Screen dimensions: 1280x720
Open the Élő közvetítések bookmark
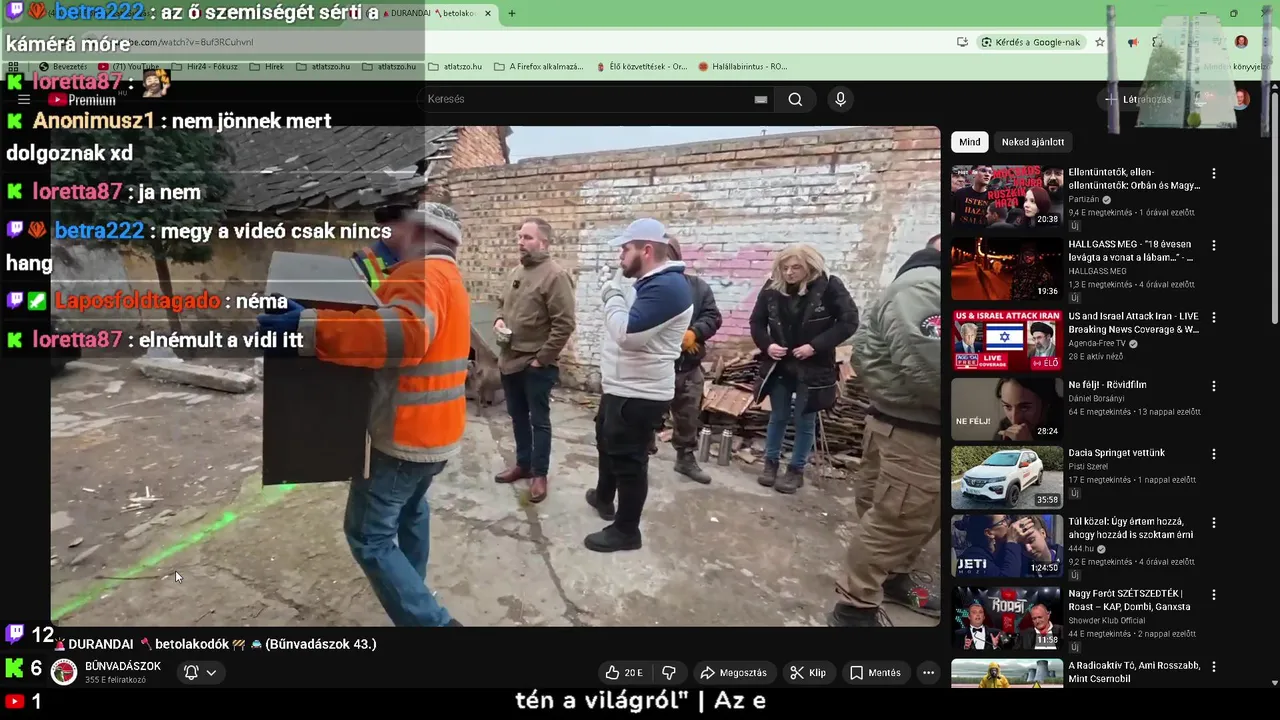641,67
